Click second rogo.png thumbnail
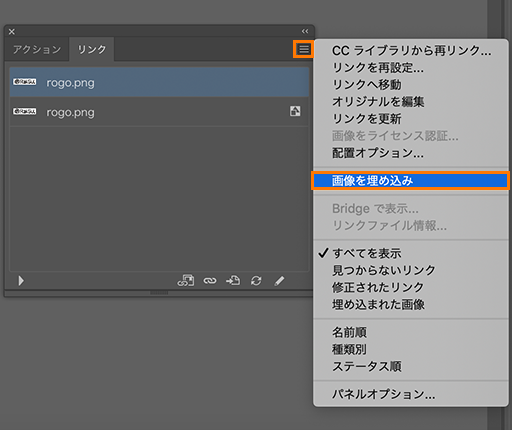Screen dimensions: 512x430 (x=25, y=111)
